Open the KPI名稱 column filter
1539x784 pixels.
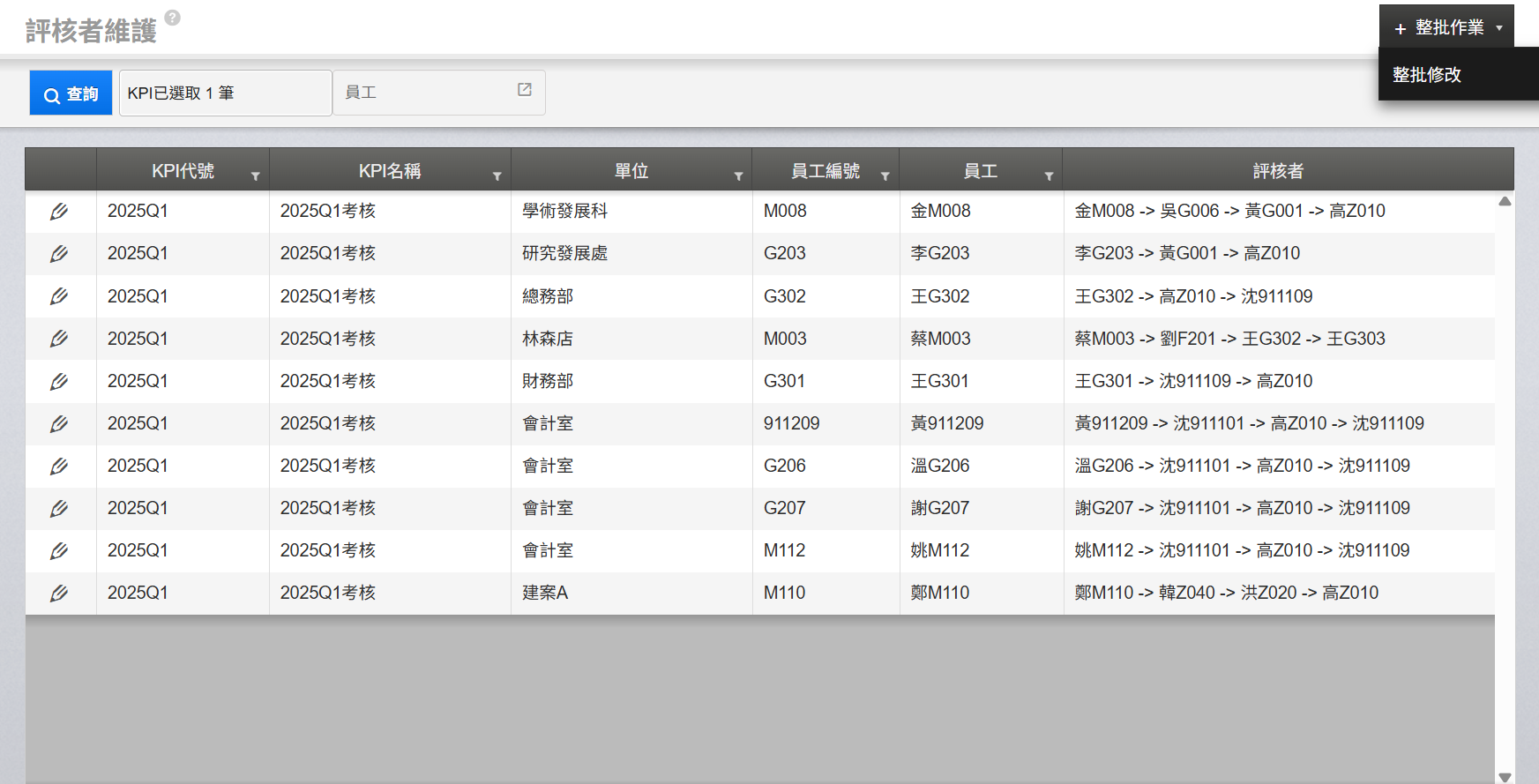click(x=497, y=176)
